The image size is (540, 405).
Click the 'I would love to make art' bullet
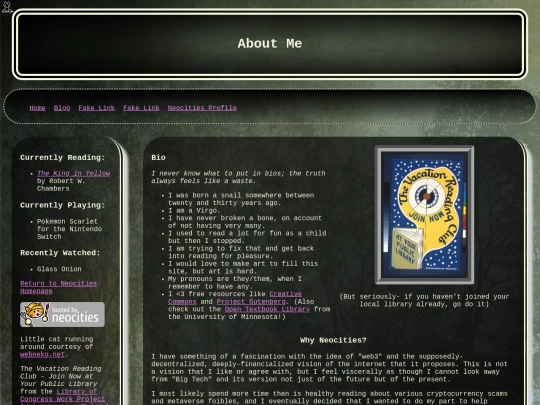(243, 267)
